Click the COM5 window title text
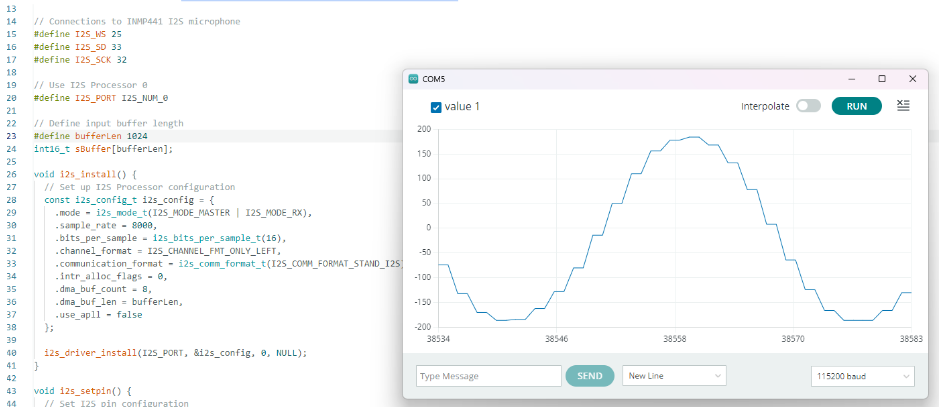The image size is (939, 407). [x=434, y=79]
